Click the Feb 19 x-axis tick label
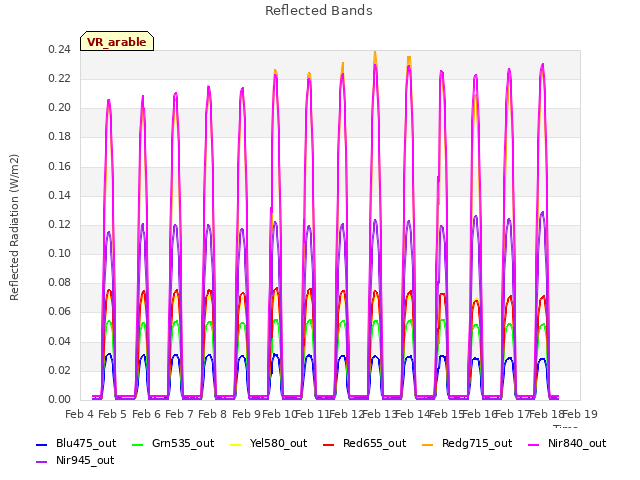The image size is (640, 480). [580, 414]
